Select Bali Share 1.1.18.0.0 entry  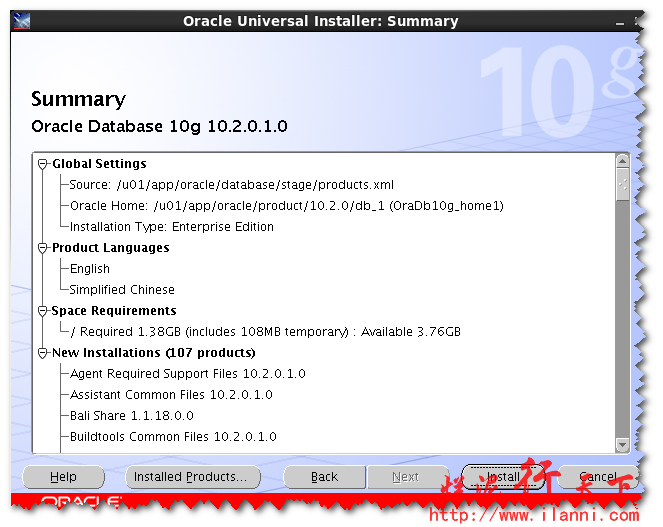[x=132, y=416]
